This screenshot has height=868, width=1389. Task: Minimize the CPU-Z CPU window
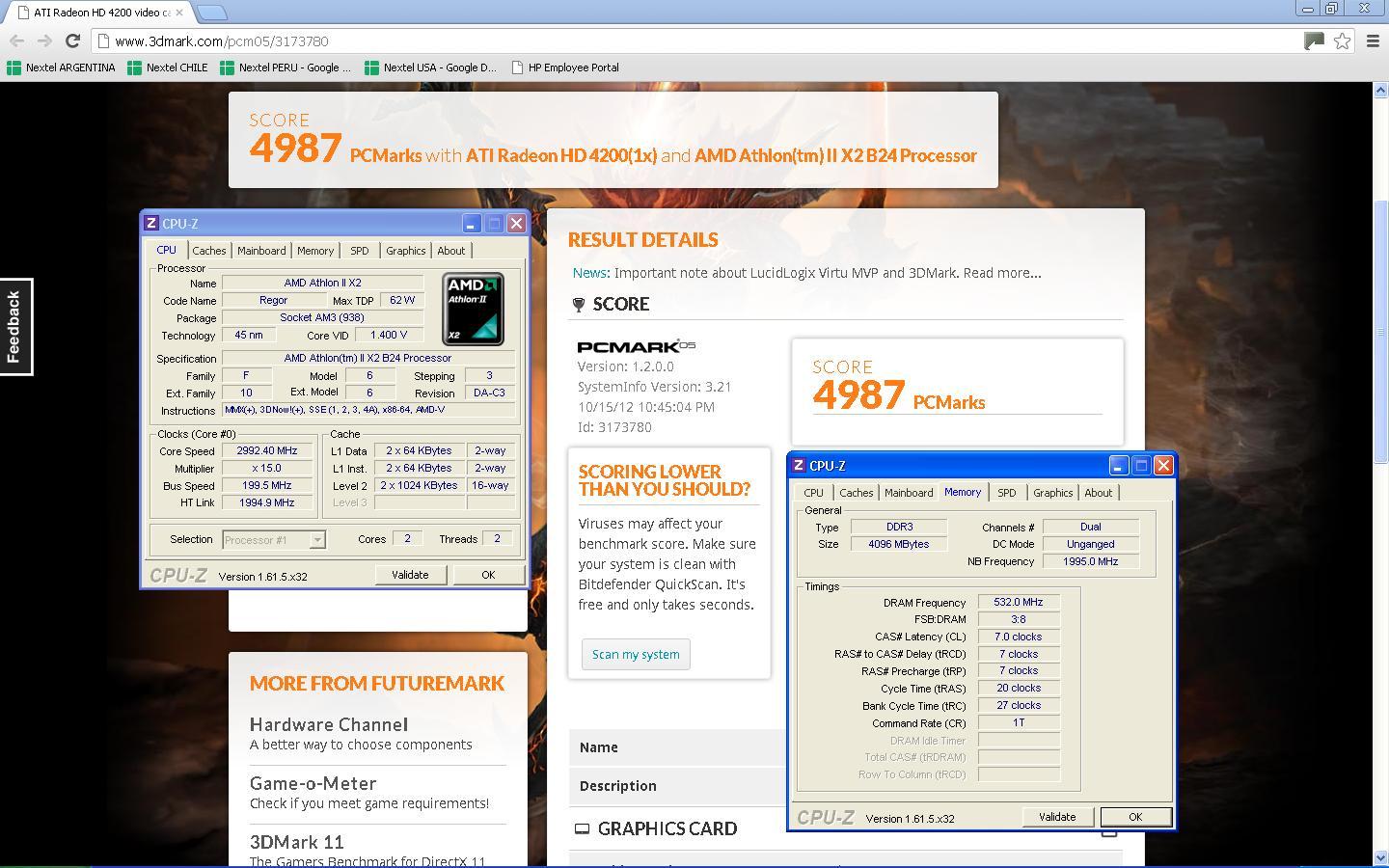(471, 223)
